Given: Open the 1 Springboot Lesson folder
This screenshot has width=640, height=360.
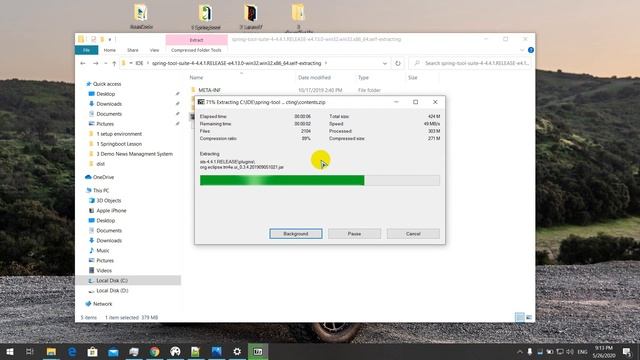Looking at the screenshot, I should (x=119, y=144).
